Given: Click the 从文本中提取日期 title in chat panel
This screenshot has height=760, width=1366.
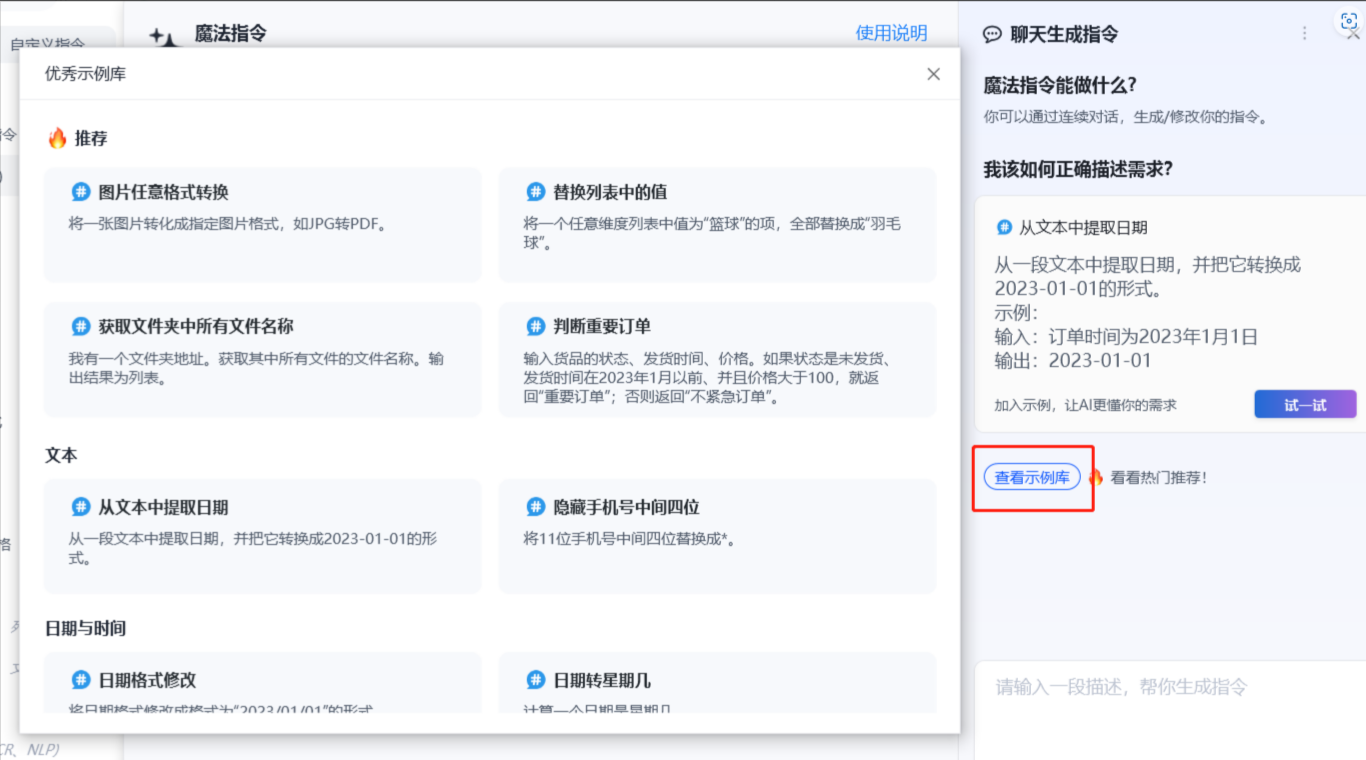Looking at the screenshot, I should [1083, 228].
